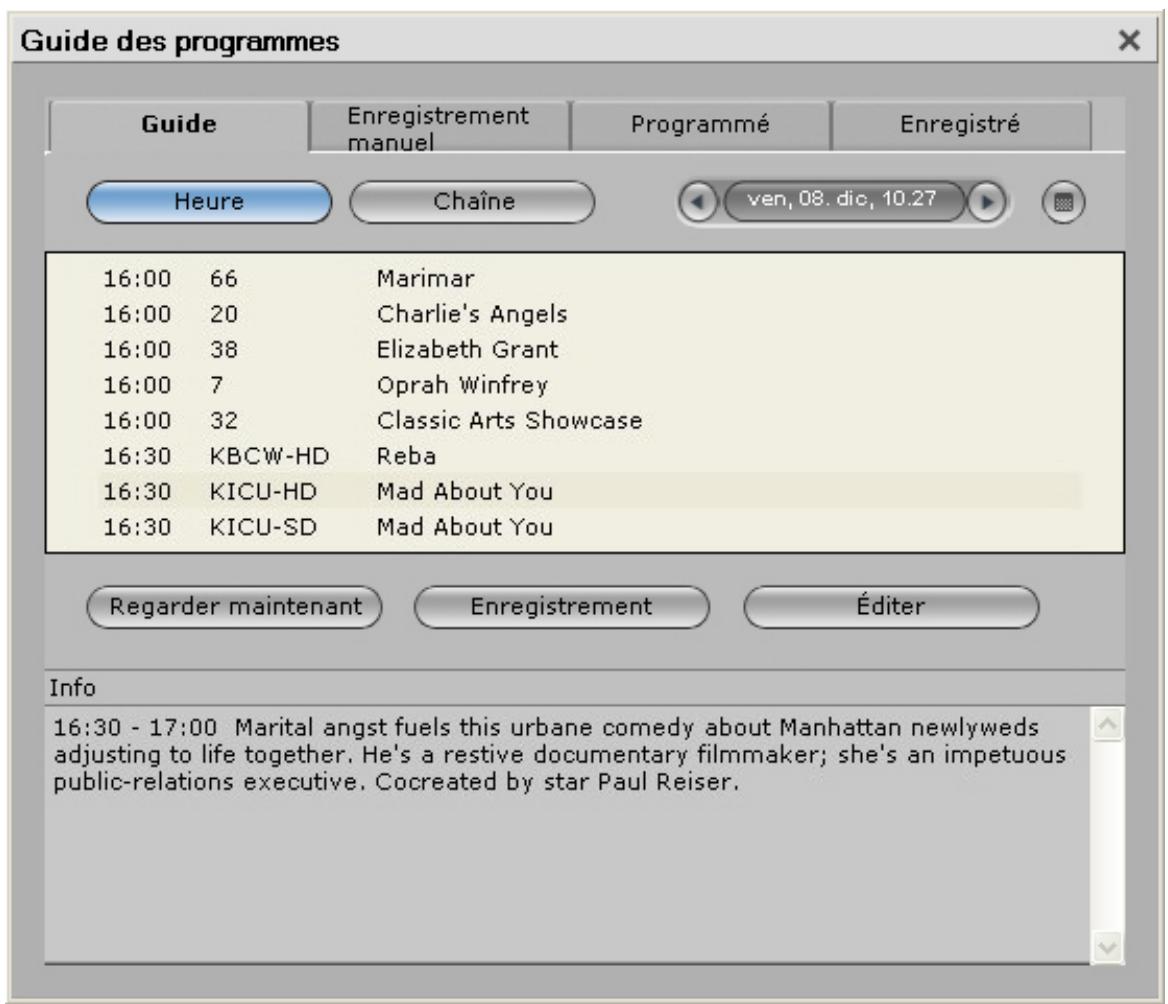Click channel 66 in the list

(x=223, y=279)
